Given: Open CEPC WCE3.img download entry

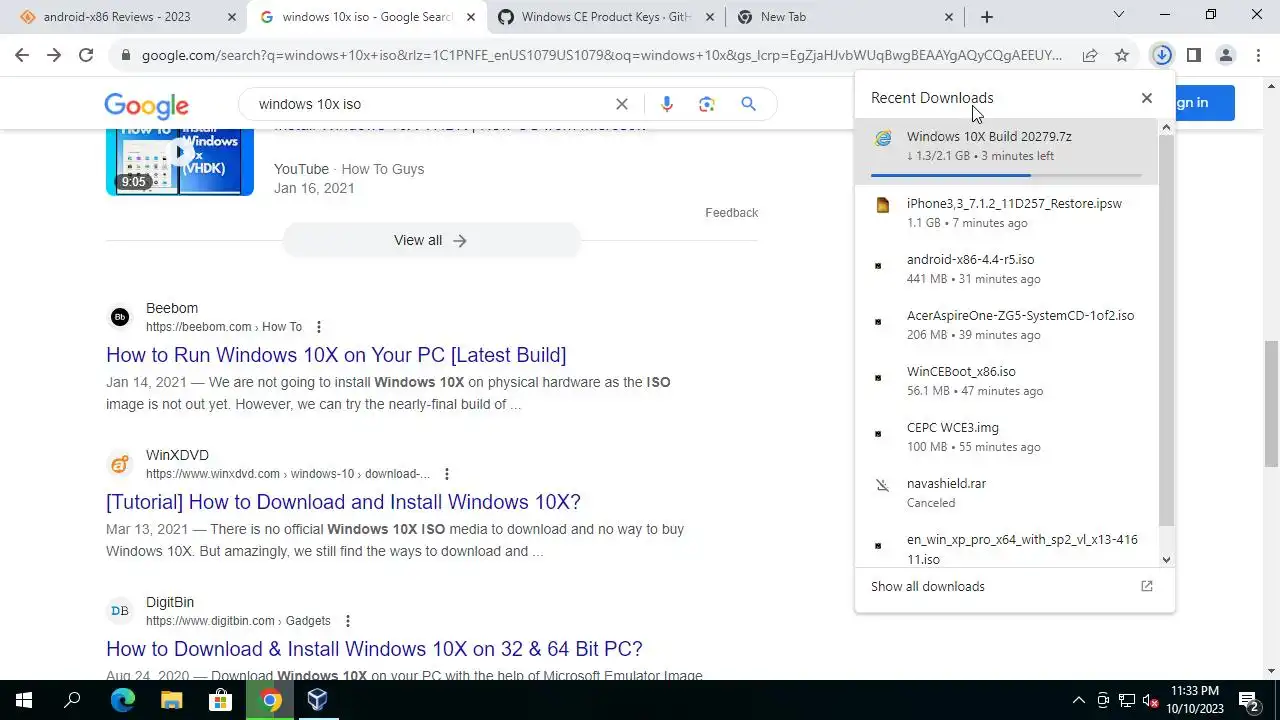Looking at the screenshot, I should (x=1007, y=437).
